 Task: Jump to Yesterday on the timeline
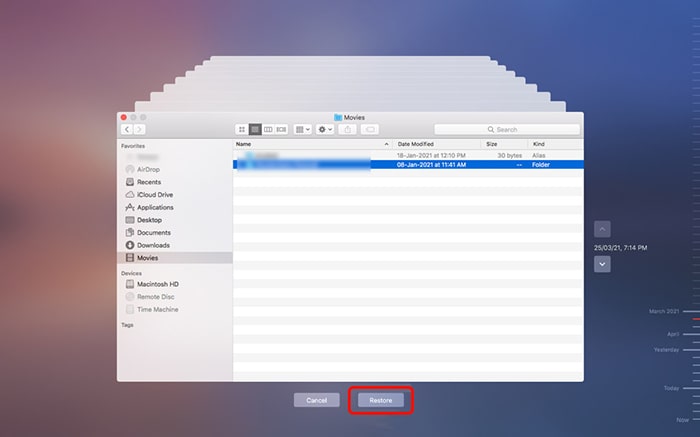click(x=667, y=350)
